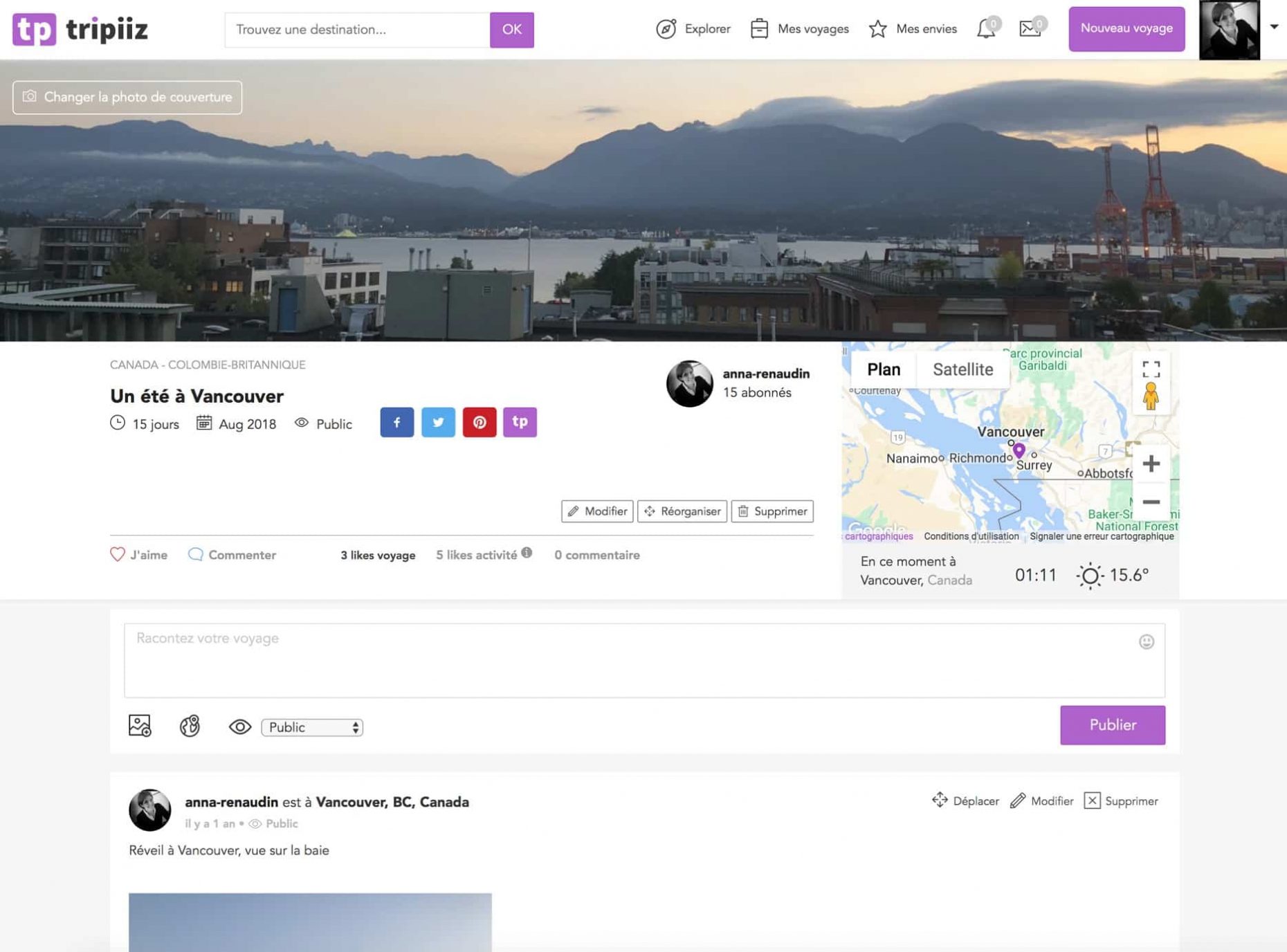1287x952 pixels.
Task: Click anna-renaudin avatar beside 15 abonnés
Action: click(x=689, y=383)
